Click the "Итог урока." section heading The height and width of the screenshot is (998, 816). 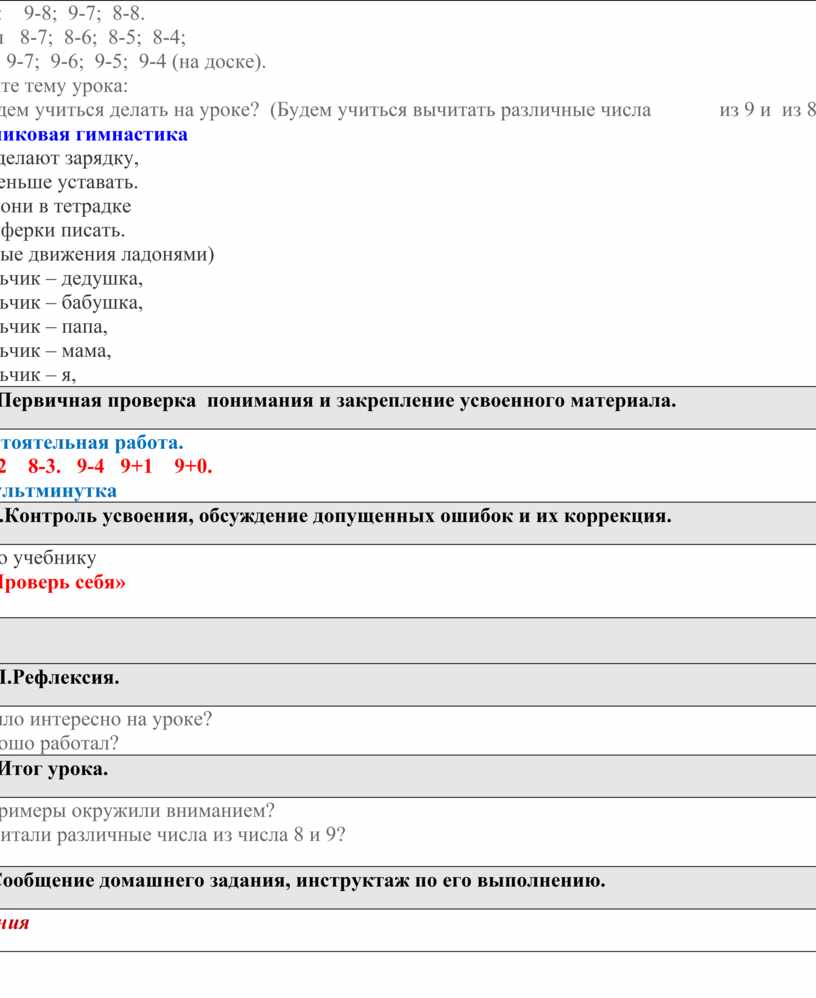click(54, 768)
